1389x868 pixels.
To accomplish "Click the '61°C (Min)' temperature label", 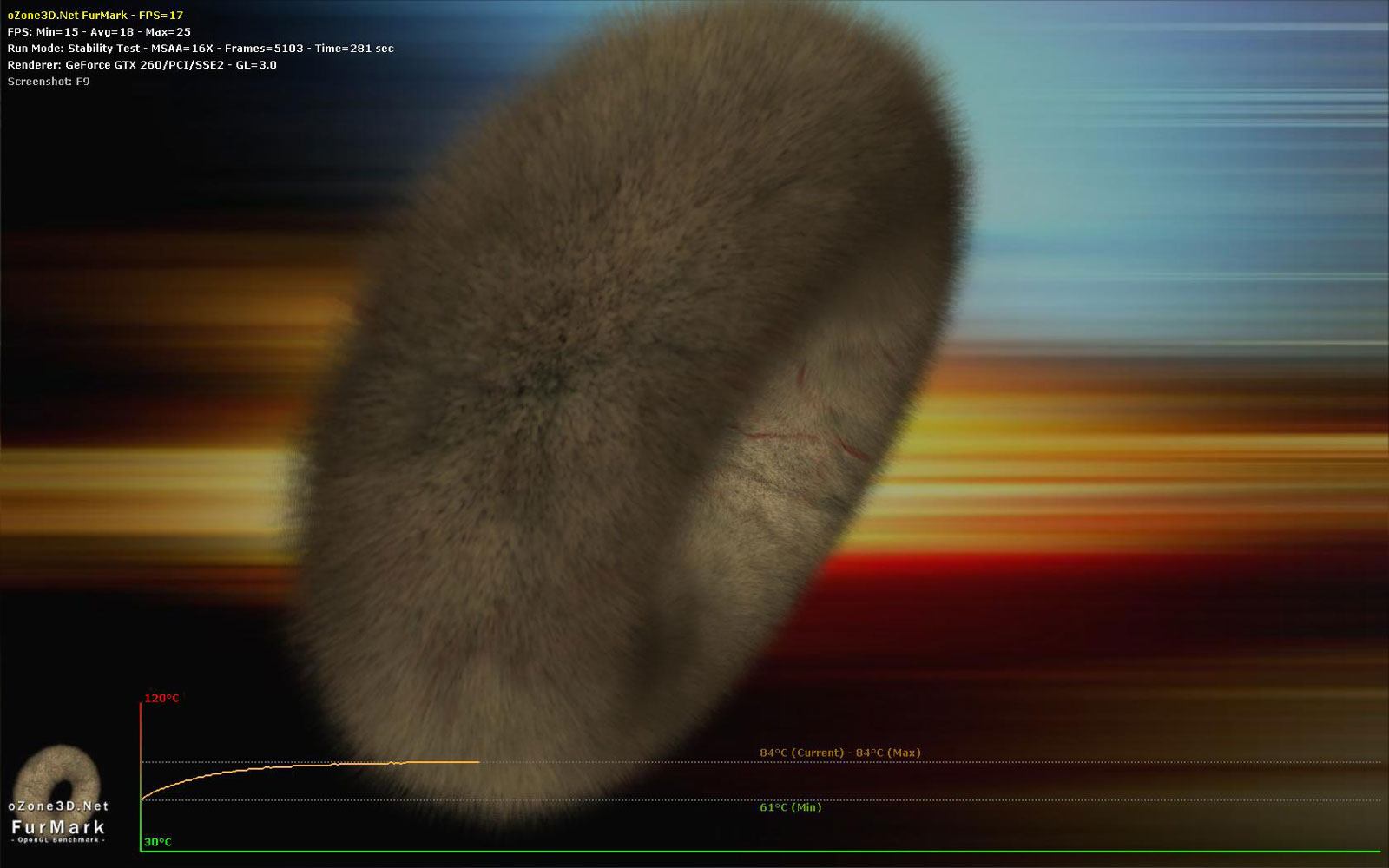I will click(x=791, y=807).
